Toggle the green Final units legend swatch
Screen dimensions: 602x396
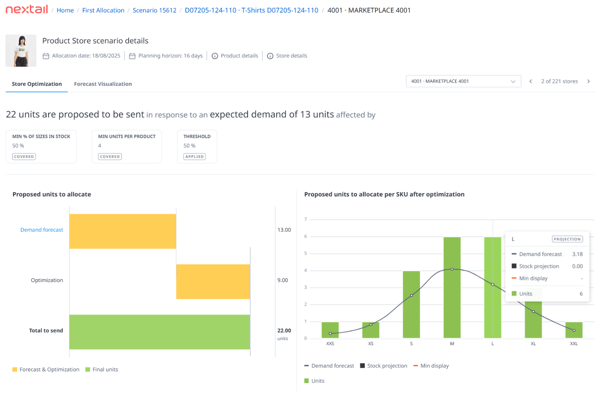pyautogui.click(x=88, y=369)
